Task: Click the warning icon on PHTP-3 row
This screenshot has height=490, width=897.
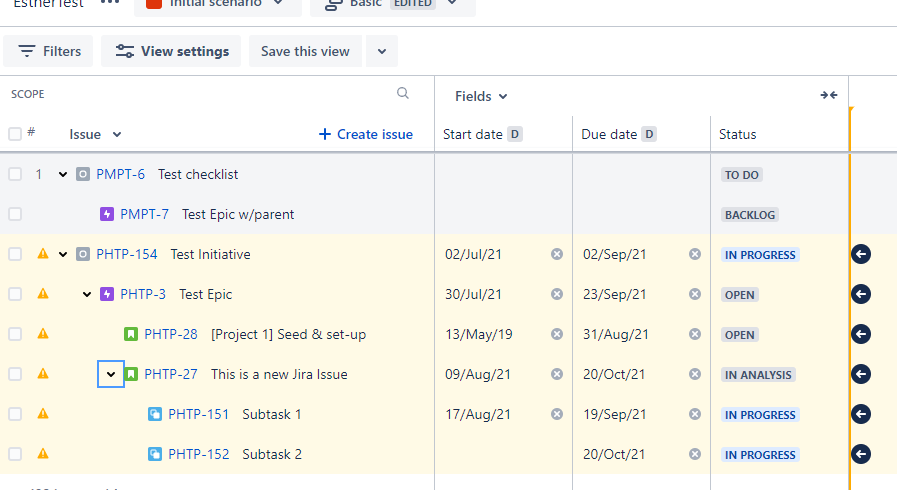Action: click(x=43, y=293)
